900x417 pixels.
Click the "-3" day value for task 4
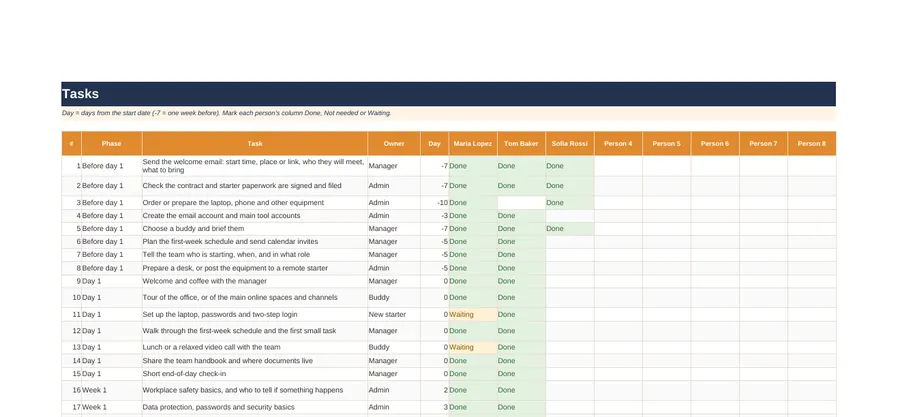(x=435, y=216)
